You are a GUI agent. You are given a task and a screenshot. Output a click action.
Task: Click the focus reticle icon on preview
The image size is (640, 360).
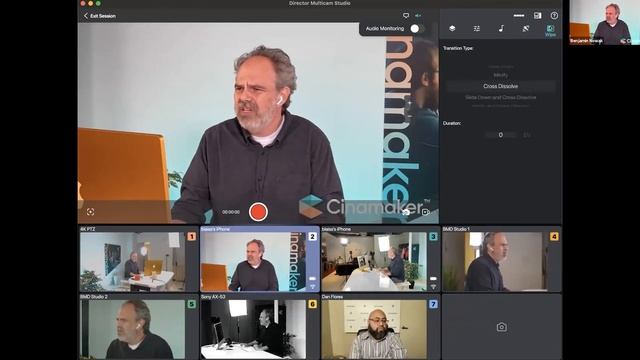pyautogui.click(x=91, y=212)
